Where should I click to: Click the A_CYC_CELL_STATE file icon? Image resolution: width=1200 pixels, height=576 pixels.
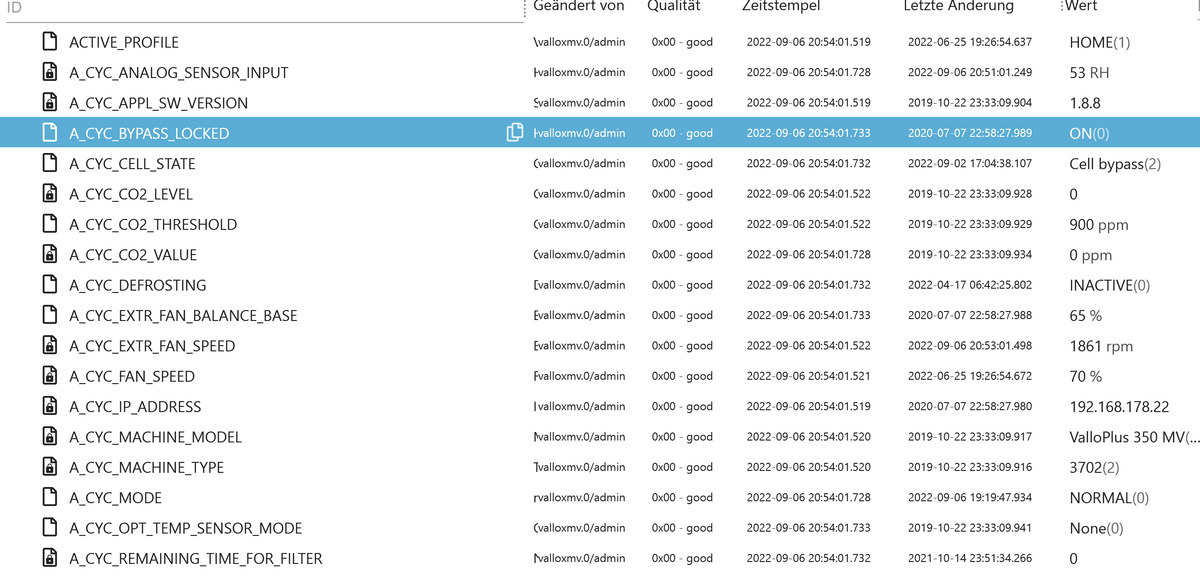[x=48, y=163]
